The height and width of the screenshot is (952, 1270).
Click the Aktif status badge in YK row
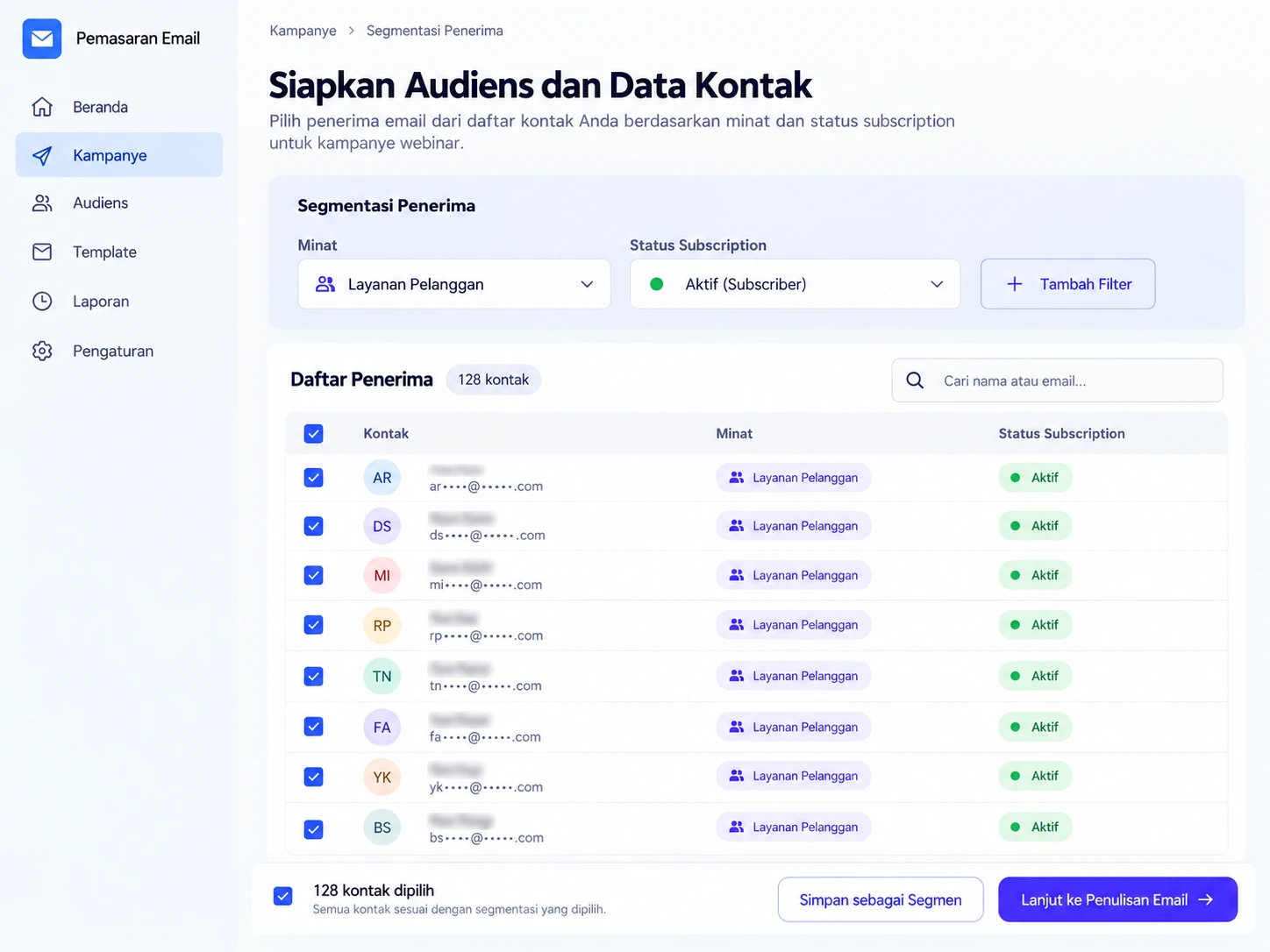pos(1035,776)
